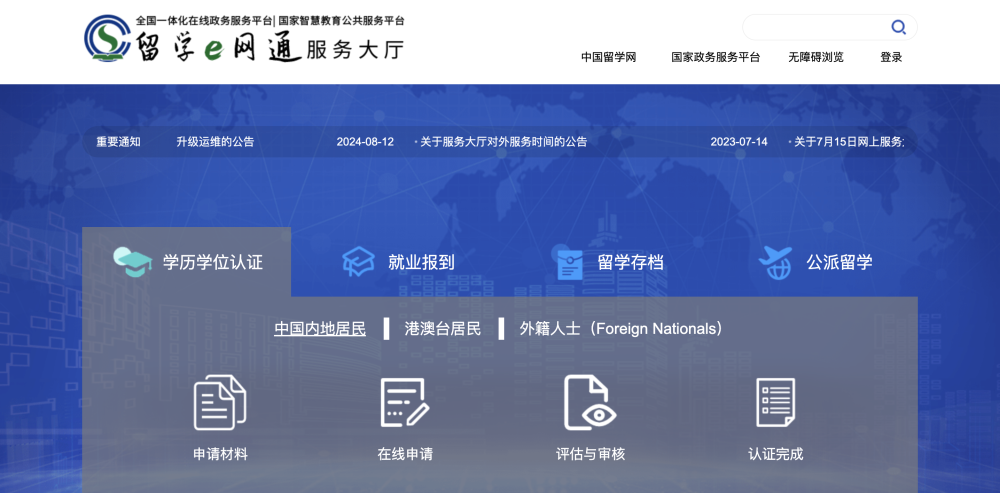Click the 公派留学 airplane globe icon

775,262
